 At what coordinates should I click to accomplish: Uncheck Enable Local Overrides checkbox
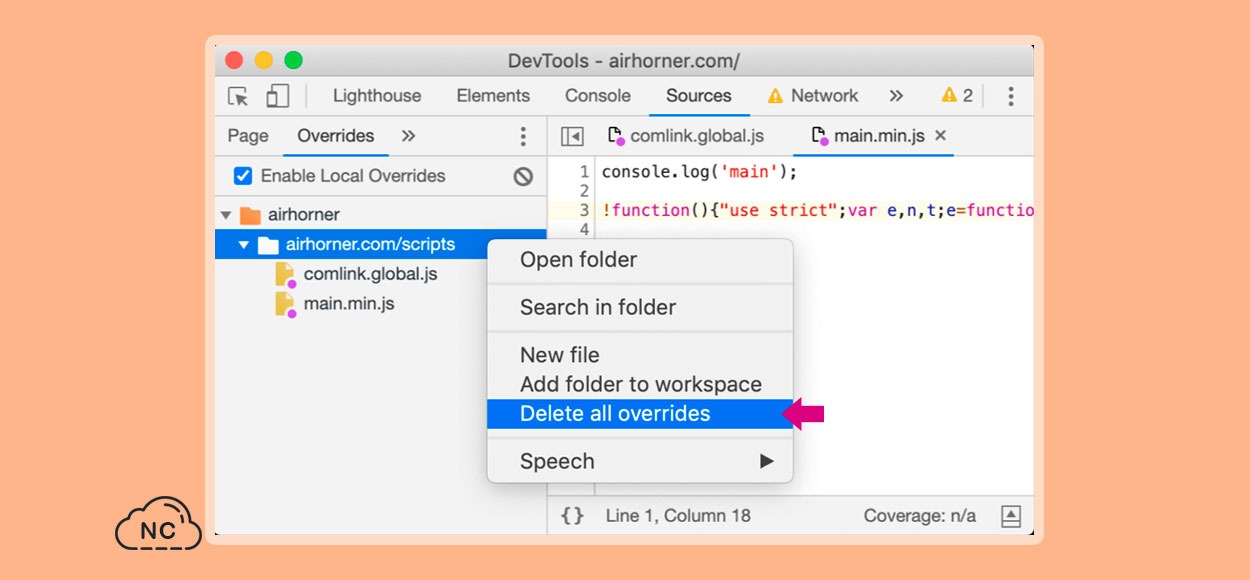[243, 176]
